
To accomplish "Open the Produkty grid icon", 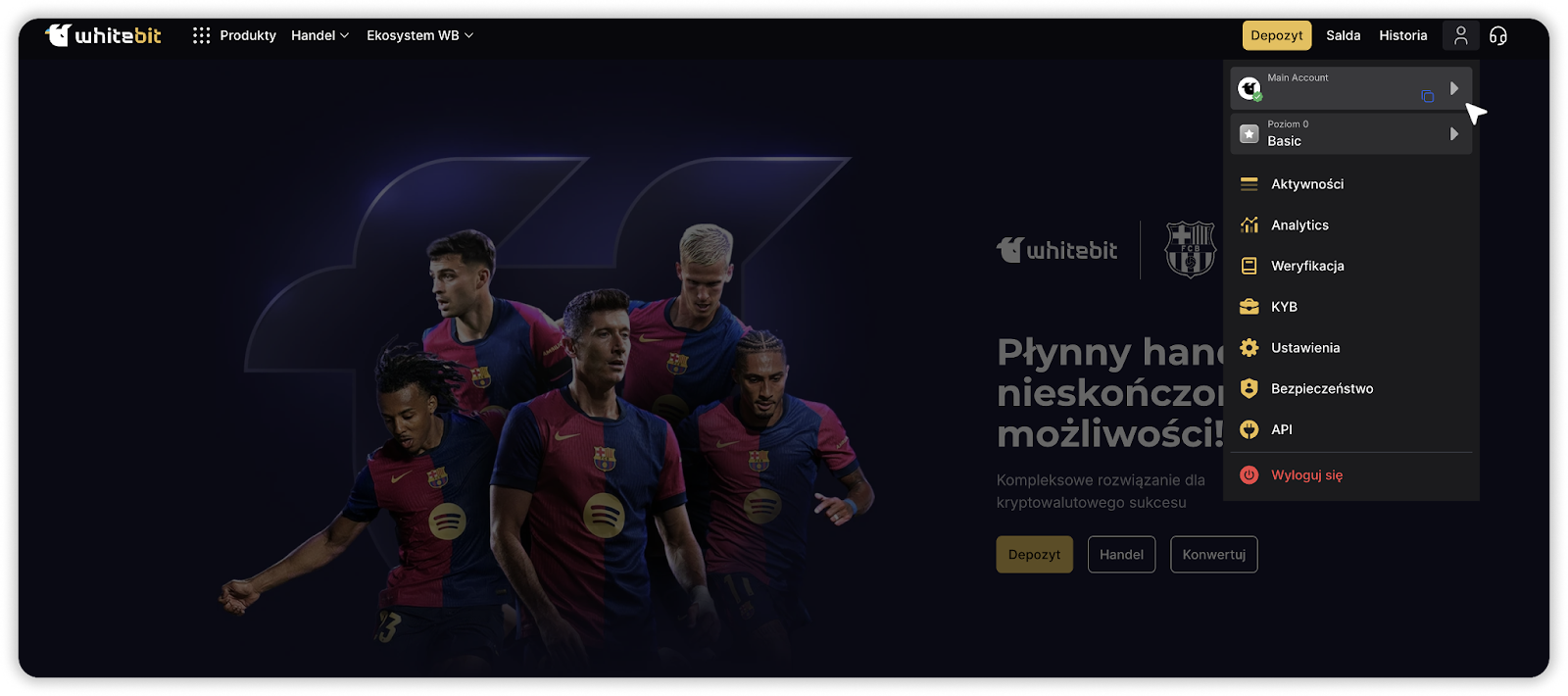I will tap(201, 35).
